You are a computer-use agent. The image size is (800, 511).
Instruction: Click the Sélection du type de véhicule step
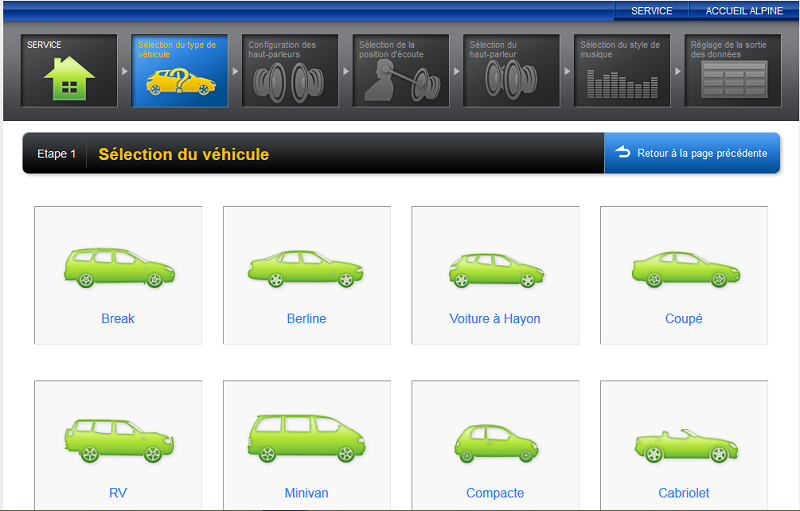(180, 71)
